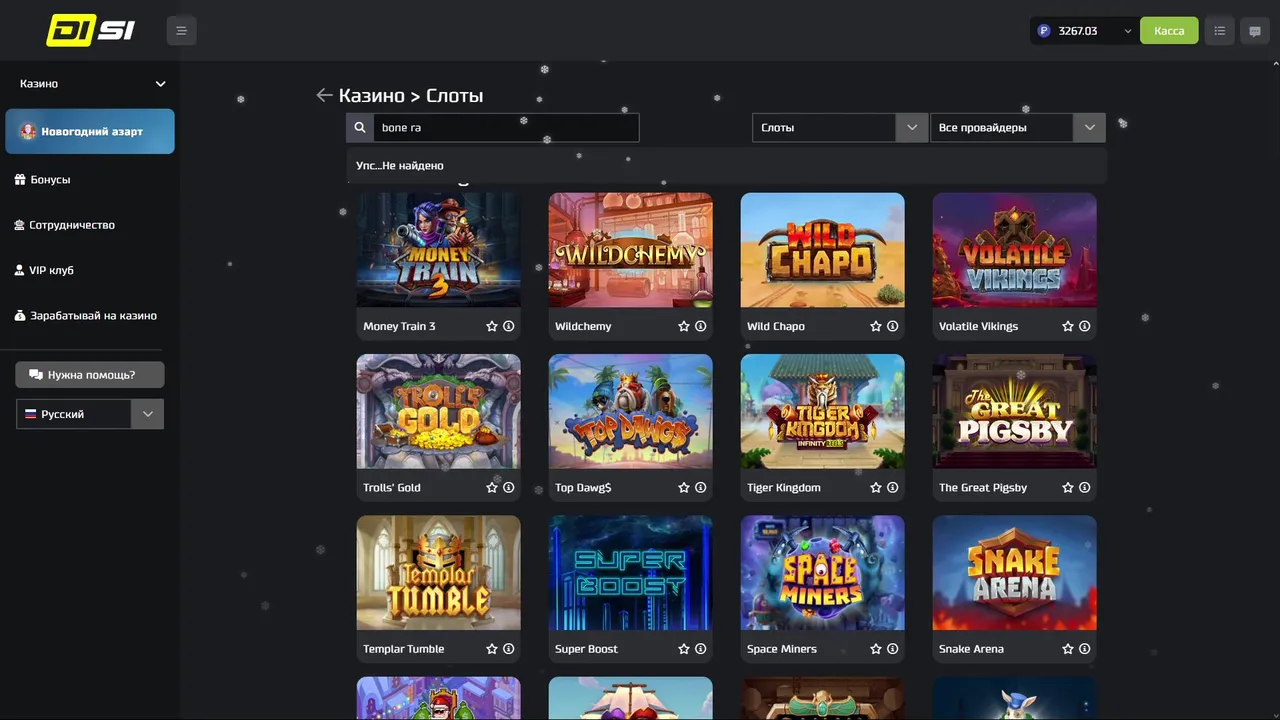Show info for Snake Arena
The height and width of the screenshot is (720, 1280).
coord(1084,649)
